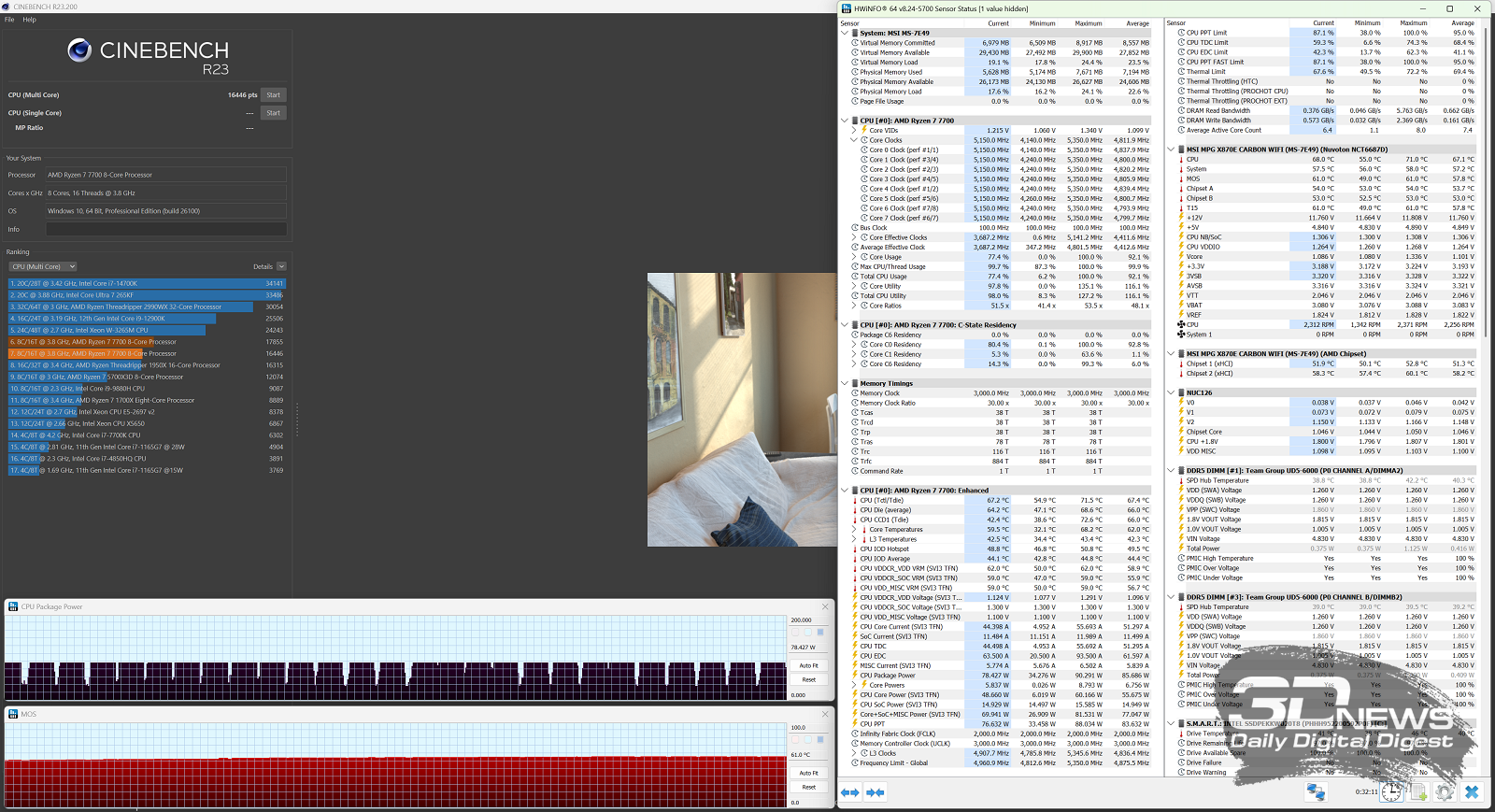Click Reset in MOS graph
This screenshot has width=1495, height=812.
808,787
